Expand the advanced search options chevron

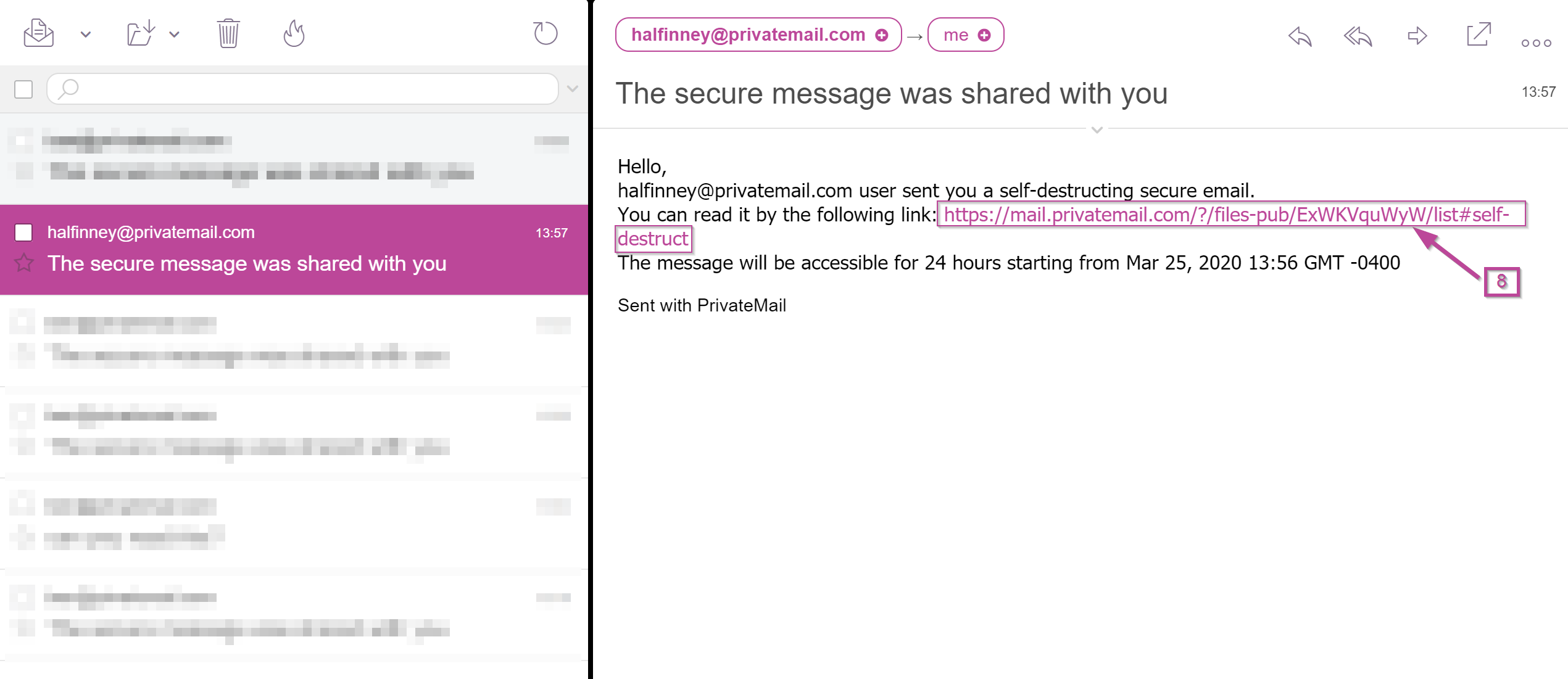pos(573,89)
